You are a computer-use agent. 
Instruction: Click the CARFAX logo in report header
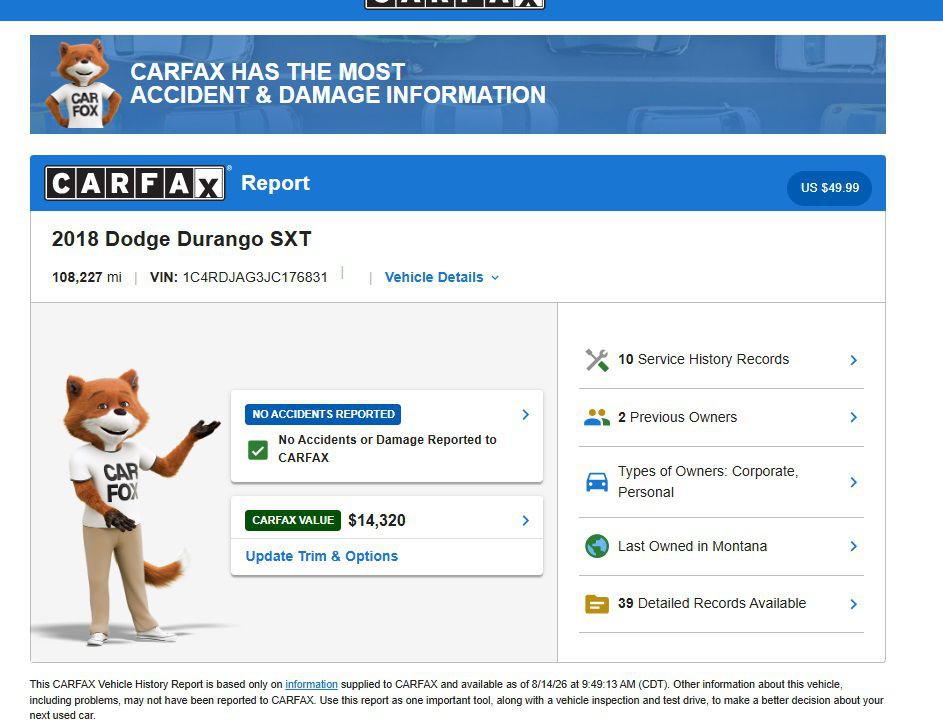pyautogui.click(x=135, y=183)
